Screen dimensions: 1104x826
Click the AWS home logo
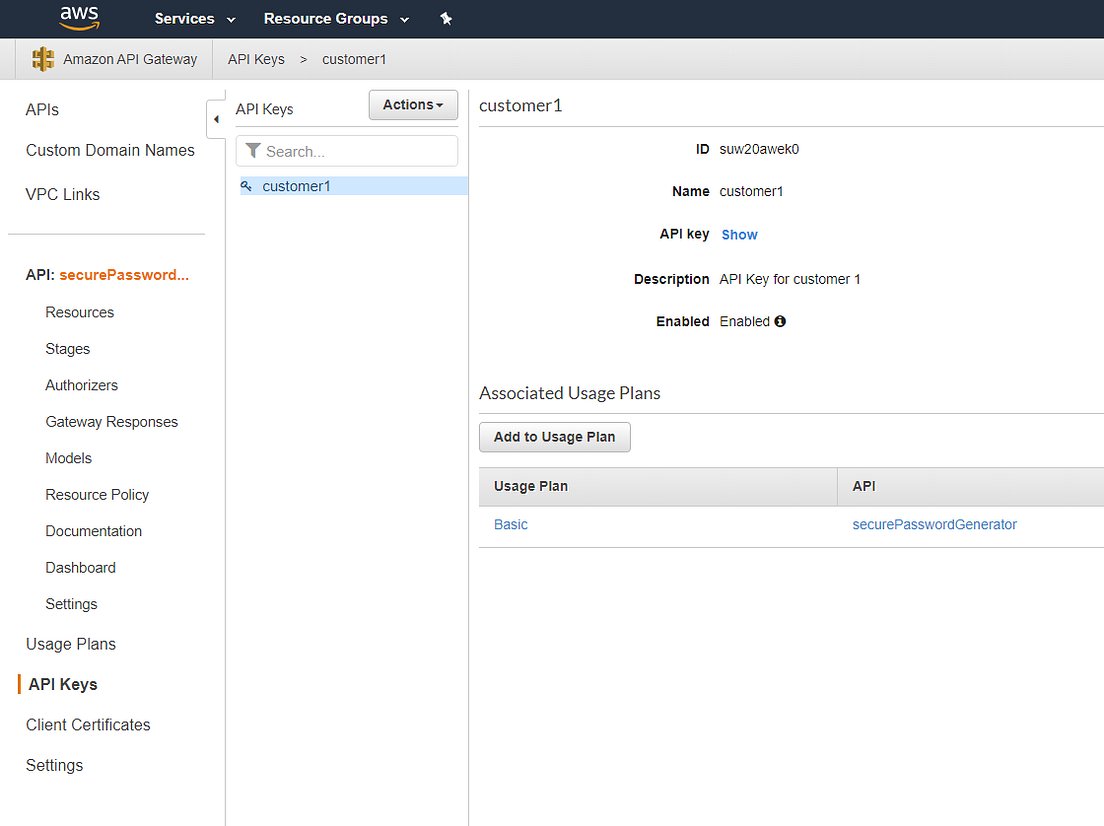79,18
